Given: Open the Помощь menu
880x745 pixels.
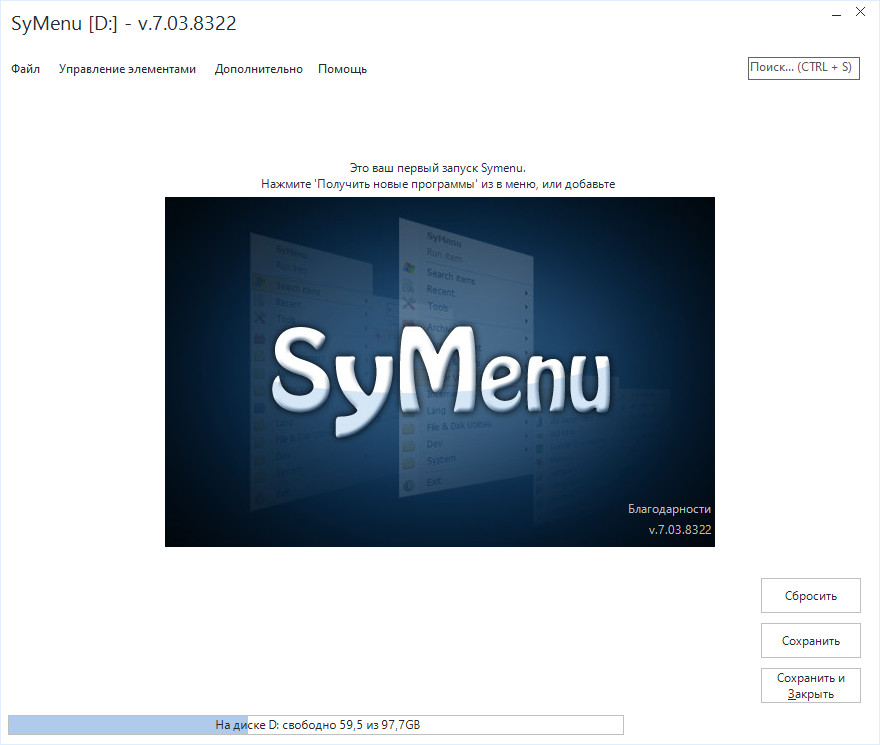Looking at the screenshot, I should coord(342,69).
